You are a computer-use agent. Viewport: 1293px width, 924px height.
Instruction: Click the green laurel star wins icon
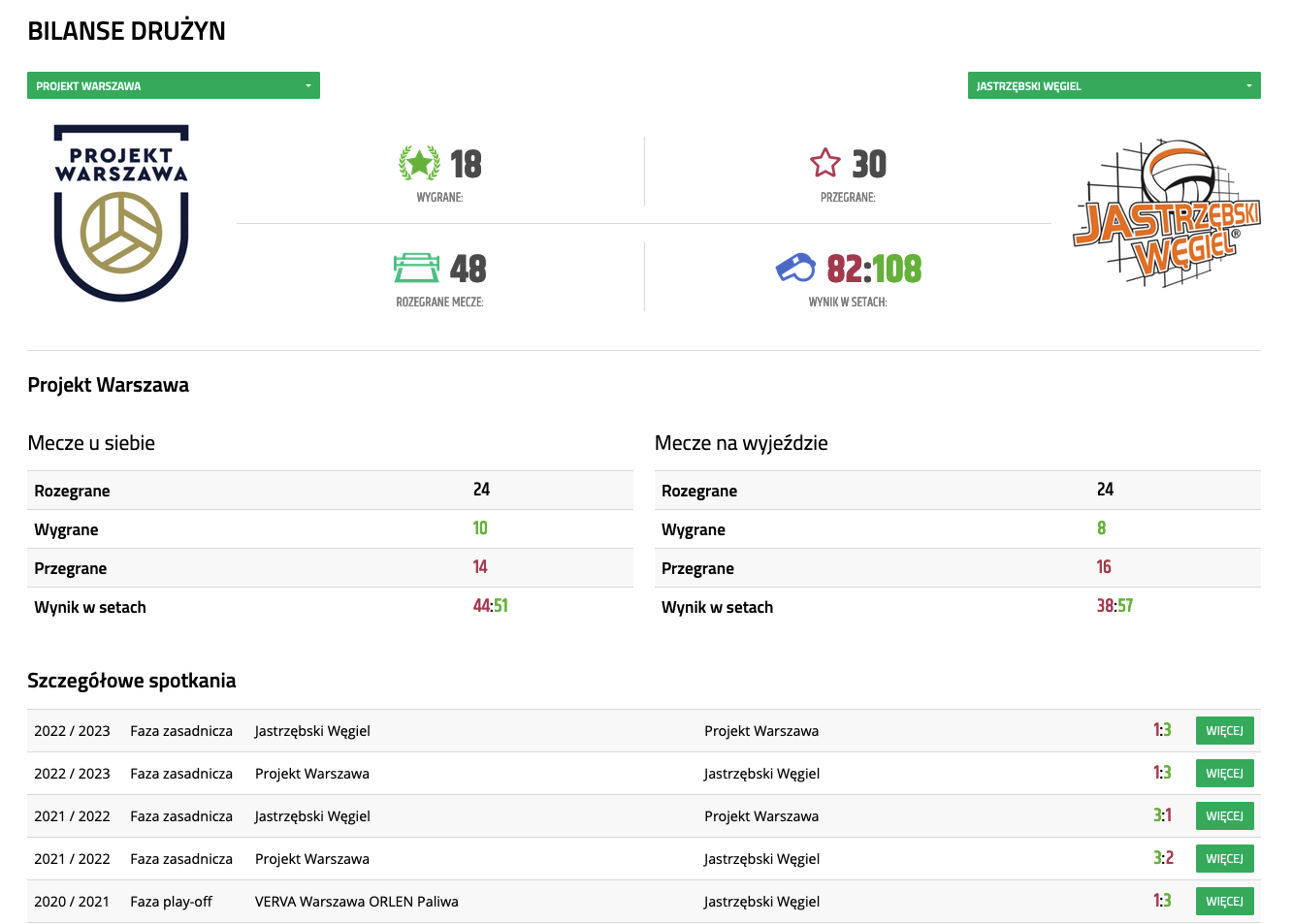tap(419, 163)
